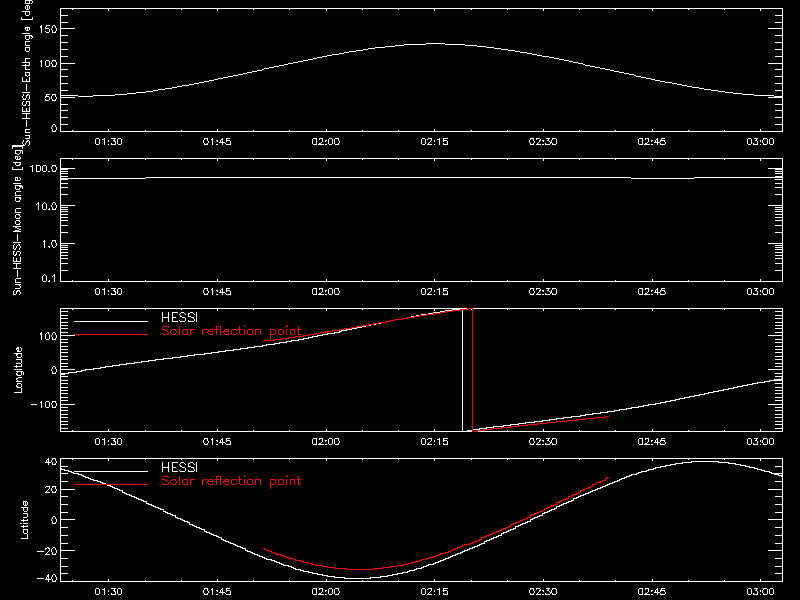
Task: Click white HESSI legend line in Latitude panel
Action: tap(111, 471)
